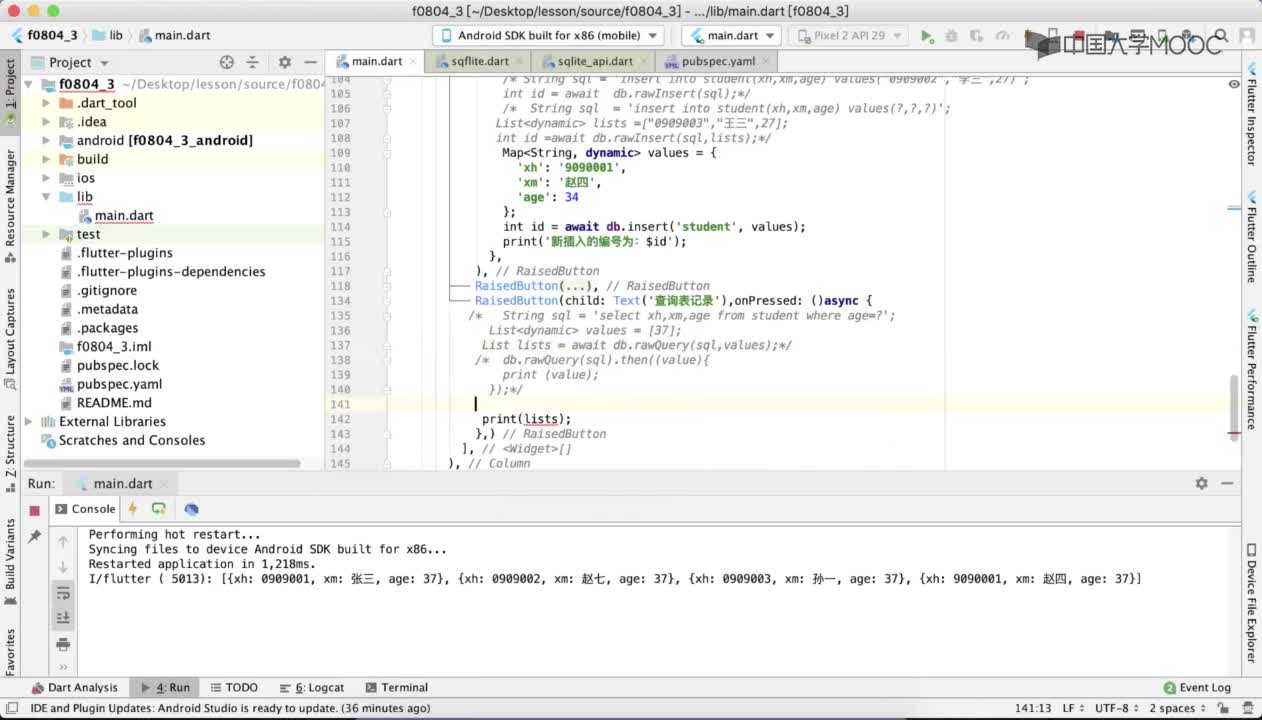Expand External Libraries node
Viewport: 1262px width, 720px height.
tap(29, 422)
